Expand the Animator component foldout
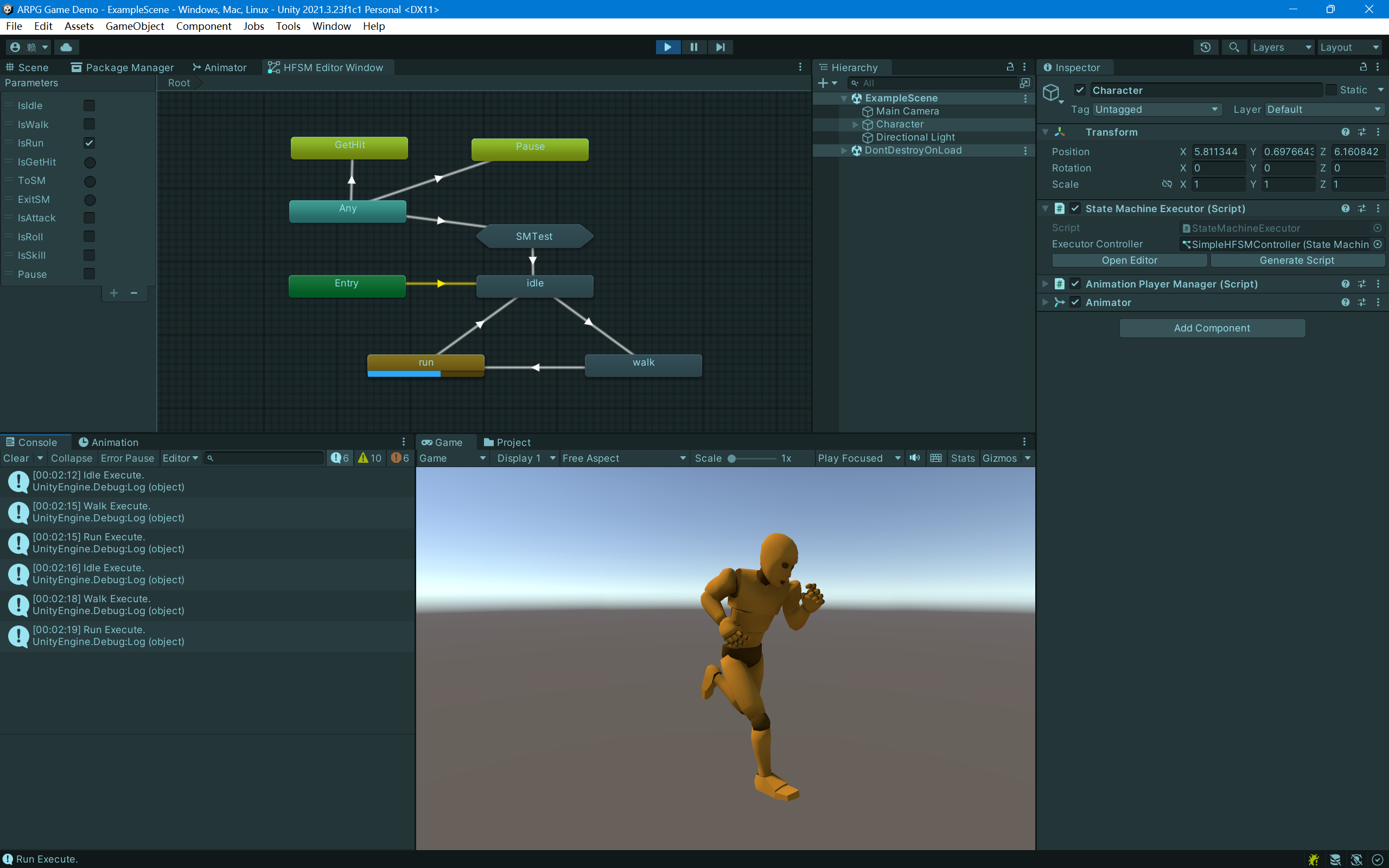The height and width of the screenshot is (868, 1389). (x=1045, y=302)
